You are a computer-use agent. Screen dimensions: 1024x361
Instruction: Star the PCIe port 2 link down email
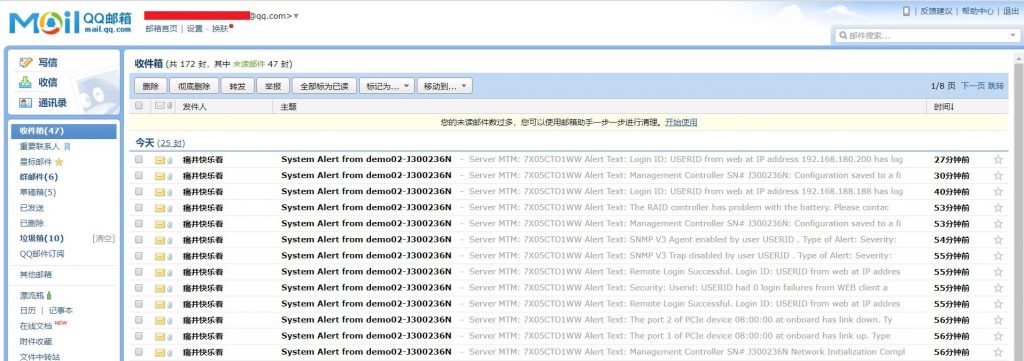[998, 321]
